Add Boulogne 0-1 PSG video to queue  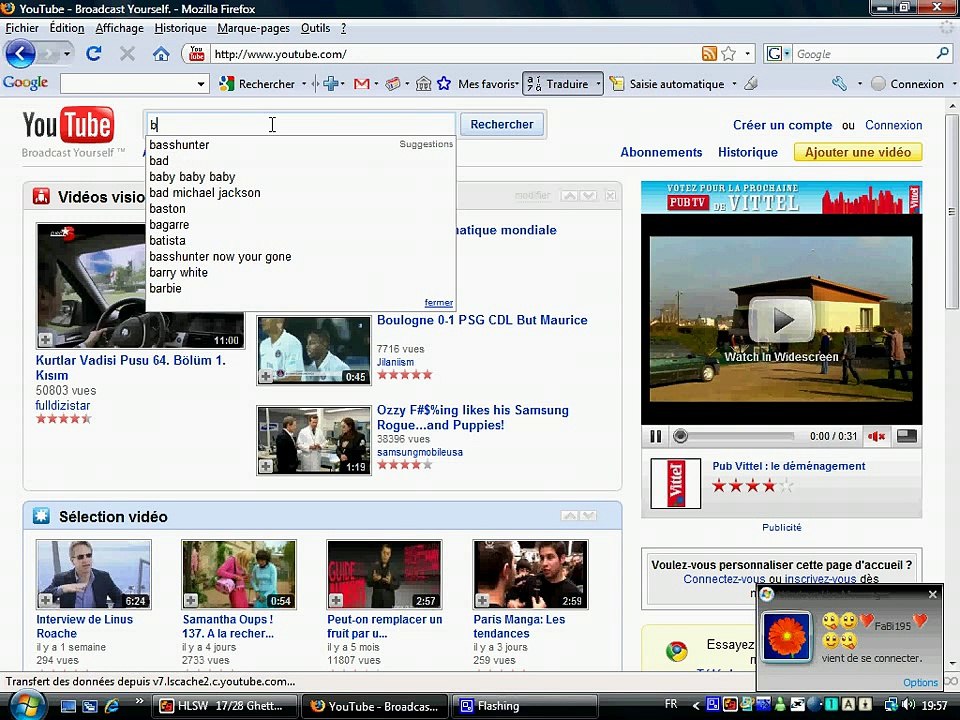266,376
